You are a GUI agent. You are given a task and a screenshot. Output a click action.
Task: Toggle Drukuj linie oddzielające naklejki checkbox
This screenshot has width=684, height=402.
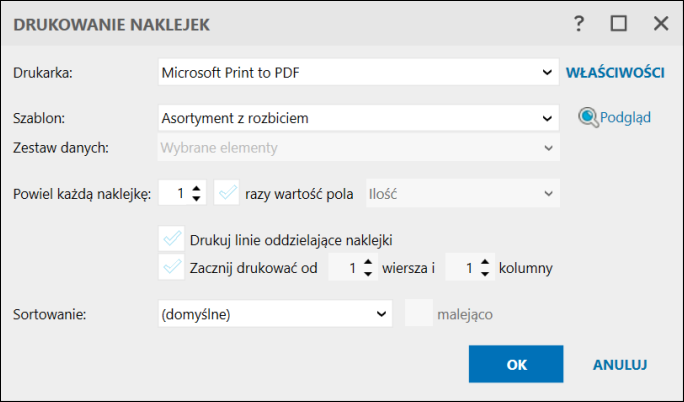coord(171,239)
